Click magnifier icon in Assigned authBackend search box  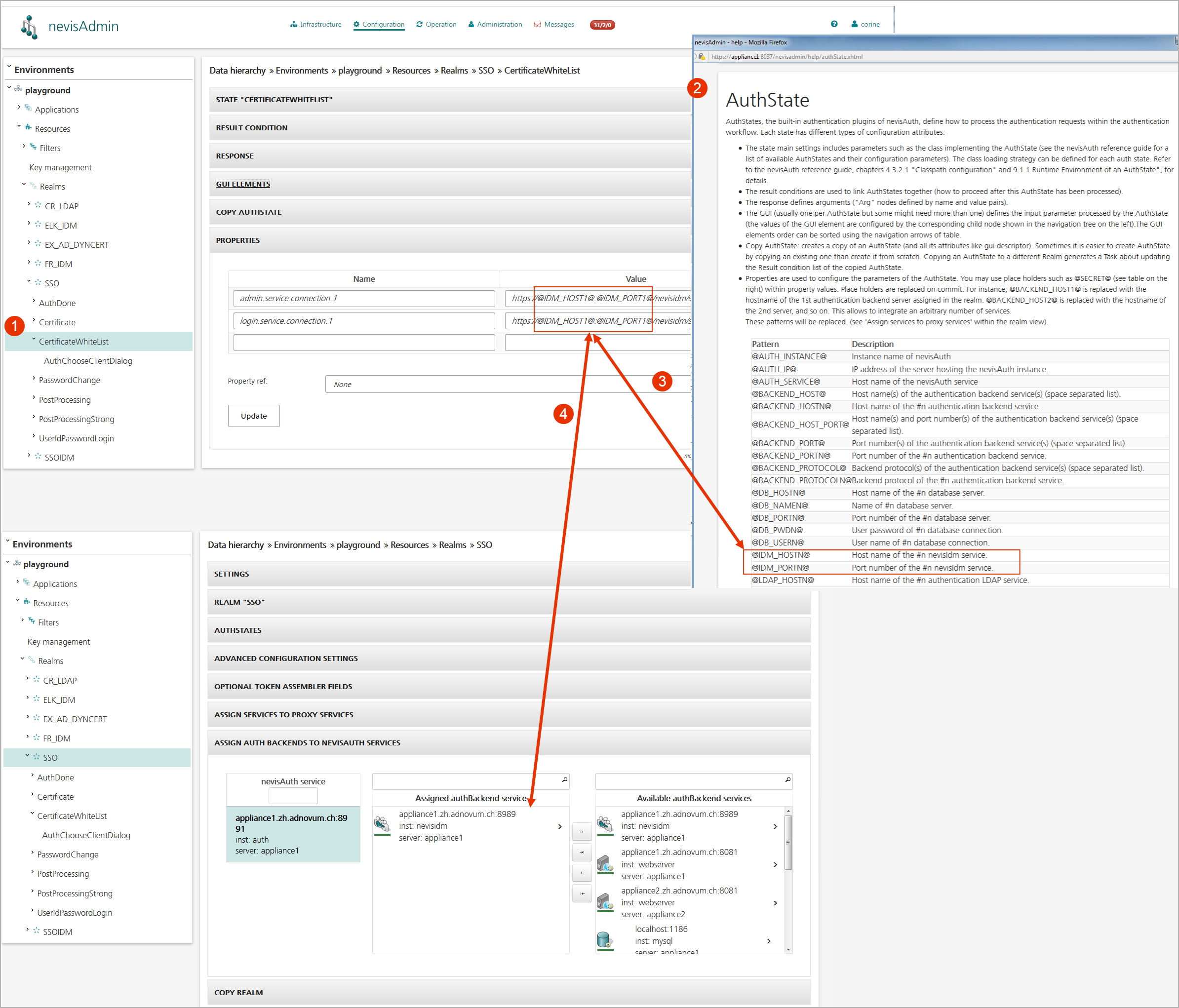564,780
